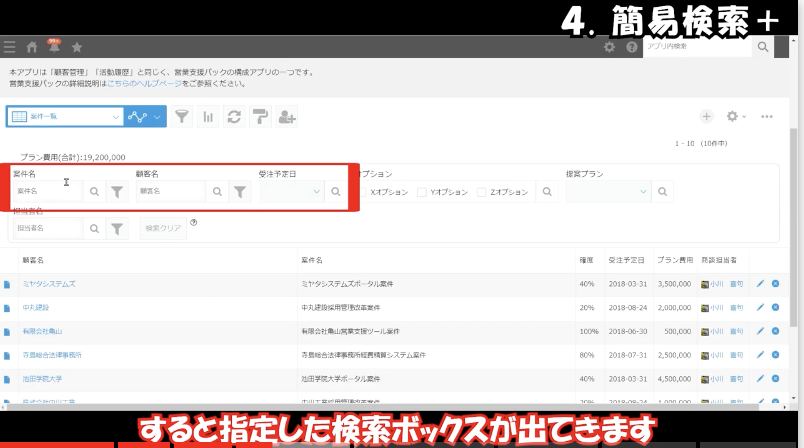Open the 受注予定日 dropdown
The image size is (804, 448).
click(x=291, y=191)
